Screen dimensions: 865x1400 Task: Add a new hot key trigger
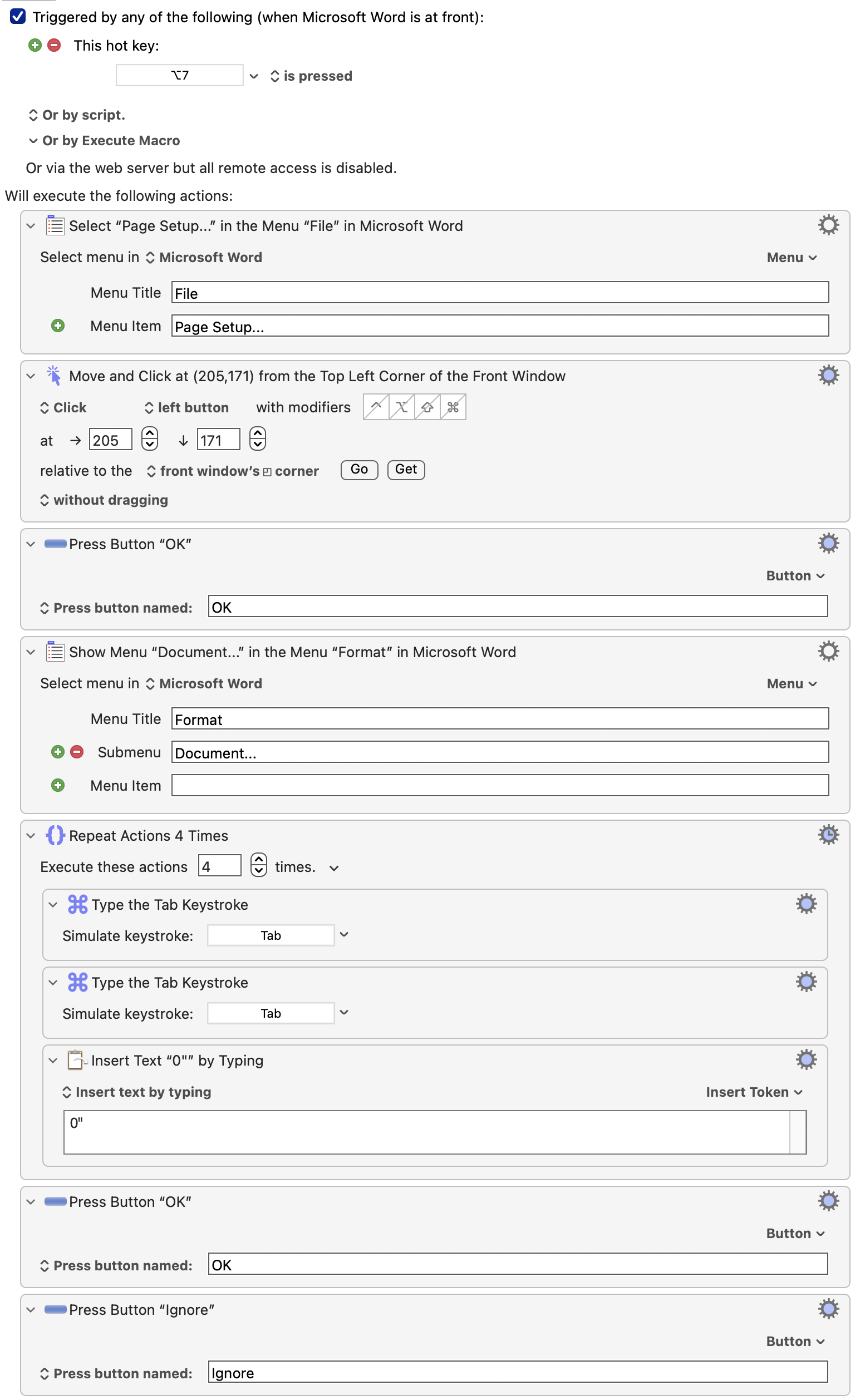[x=35, y=45]
